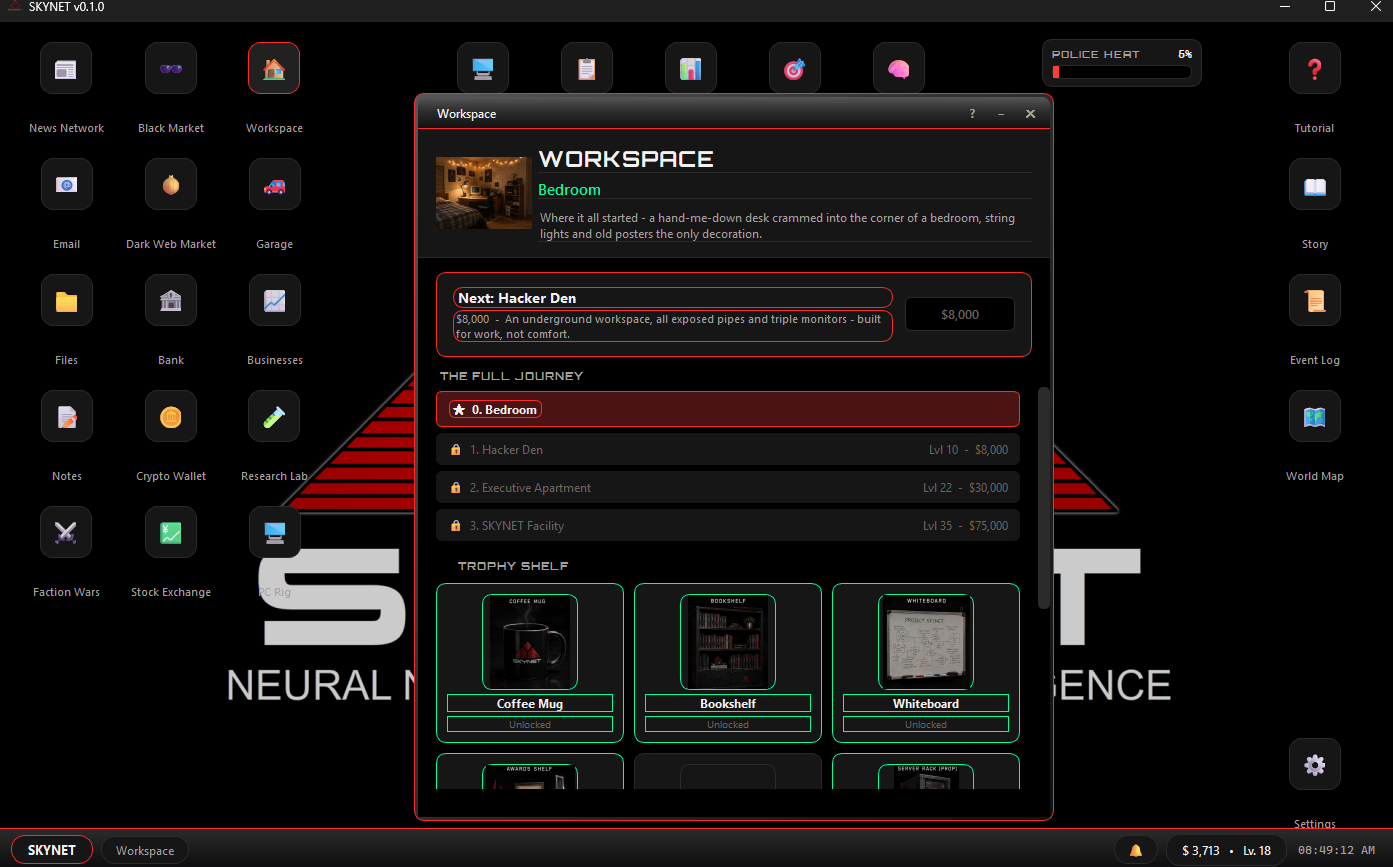Click the '$ 3,713' cash balance in taskbar
The image size is (1393, 867).
click(1201, 851)
